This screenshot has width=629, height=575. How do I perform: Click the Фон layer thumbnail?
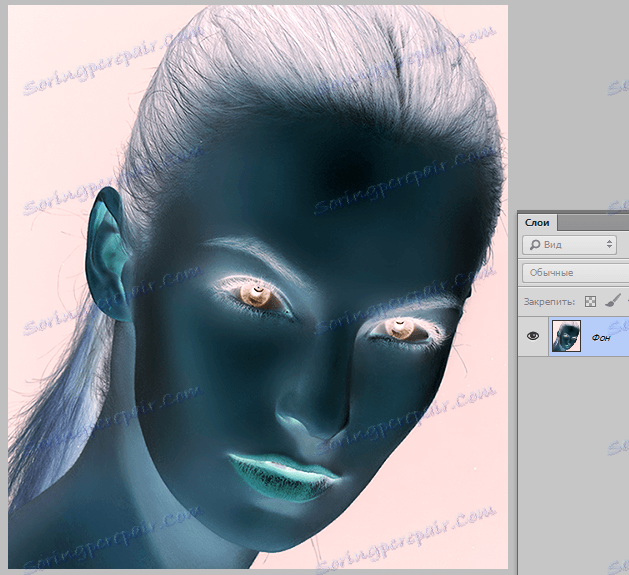pyautogui.click(x=566, y=337)
